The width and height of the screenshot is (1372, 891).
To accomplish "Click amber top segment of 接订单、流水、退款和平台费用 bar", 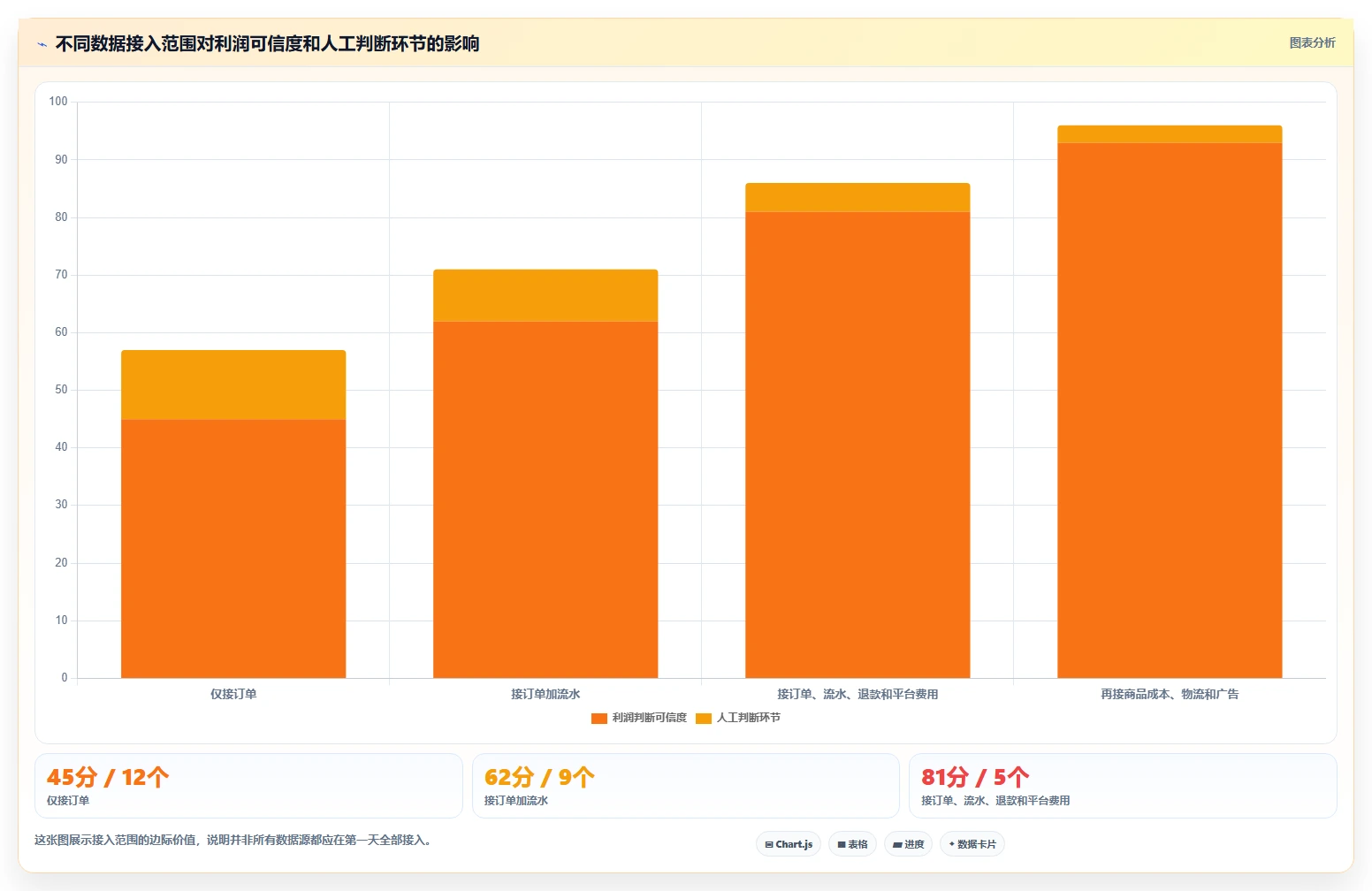I will click(x=857, y=198).
